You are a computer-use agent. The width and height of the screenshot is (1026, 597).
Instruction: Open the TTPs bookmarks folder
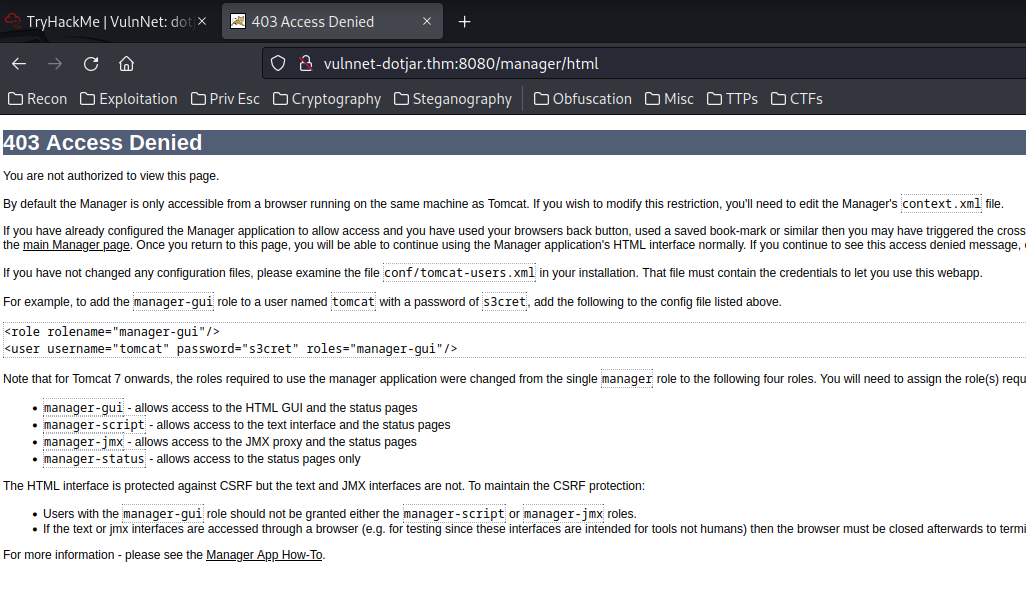(x=732, y=99)
